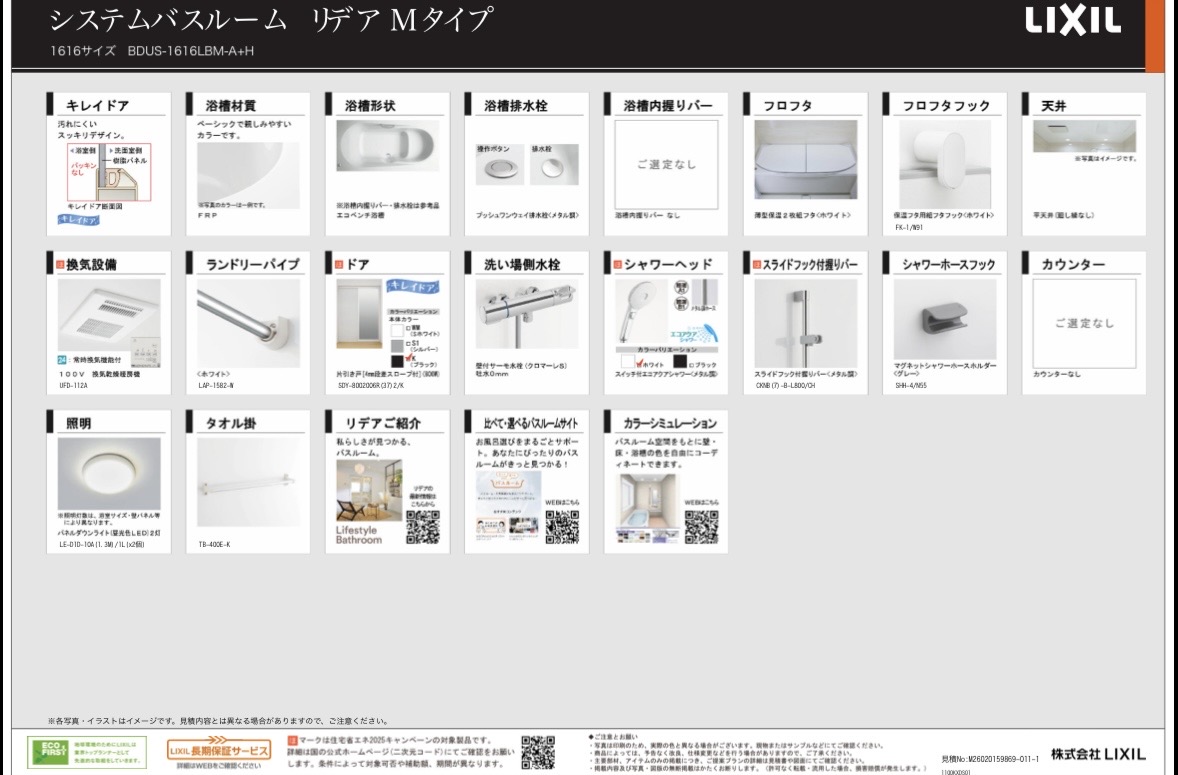
Task: Click the QR code in リデアご紹介 card
Action: (x=422, y=525)
